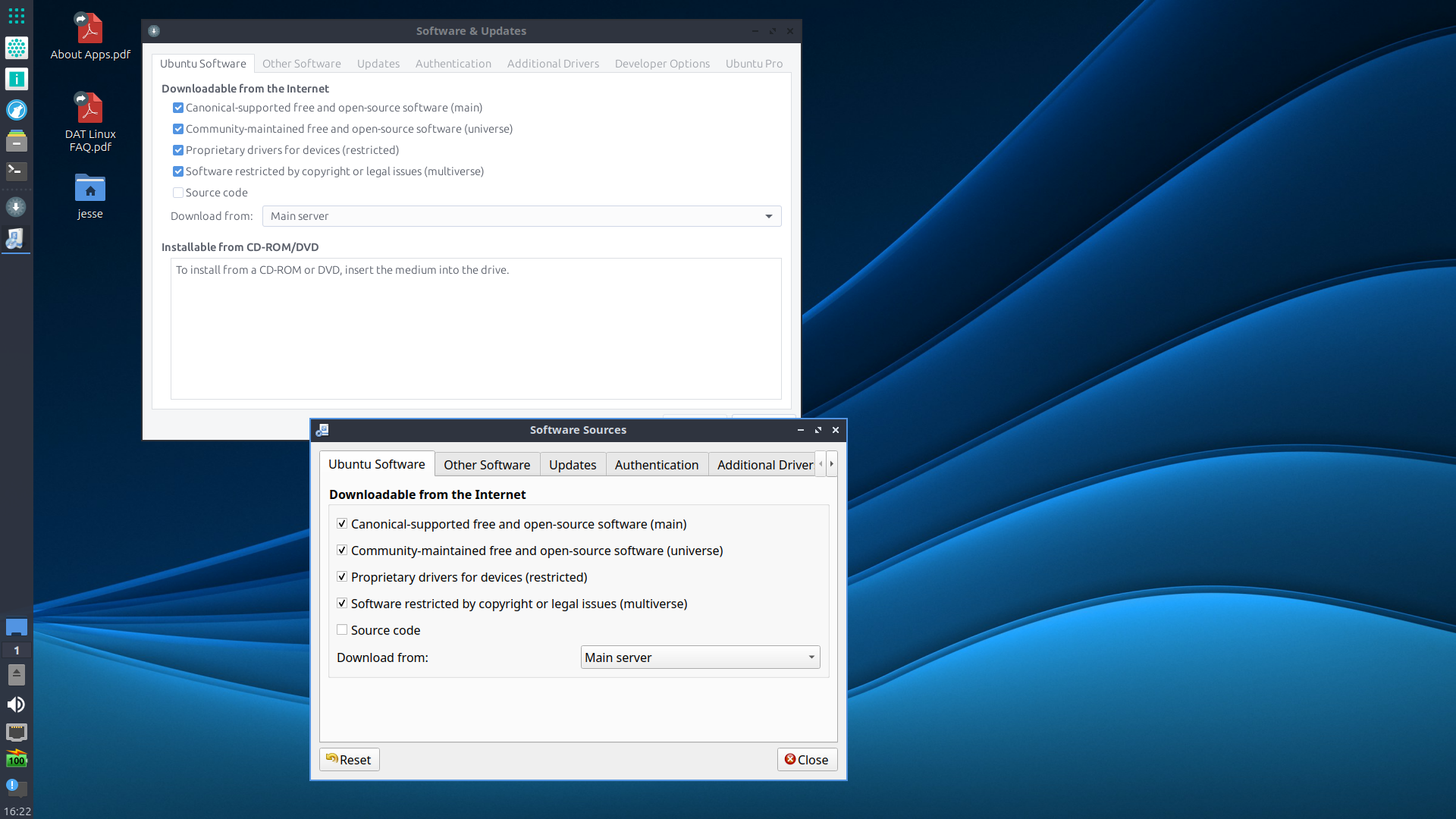Click the Close button in Software Sources
Screen dimensions: 1456x819
point(807,760)
